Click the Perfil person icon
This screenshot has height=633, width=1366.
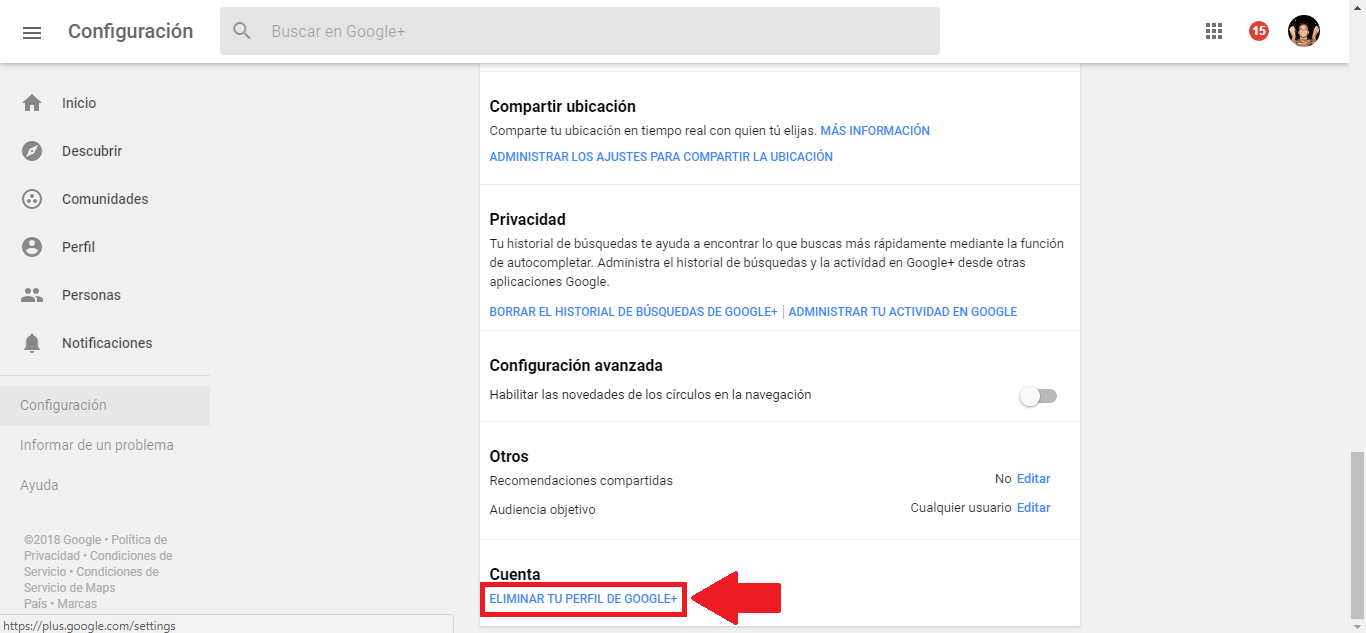pyautogui.click(x=32, y=247)
